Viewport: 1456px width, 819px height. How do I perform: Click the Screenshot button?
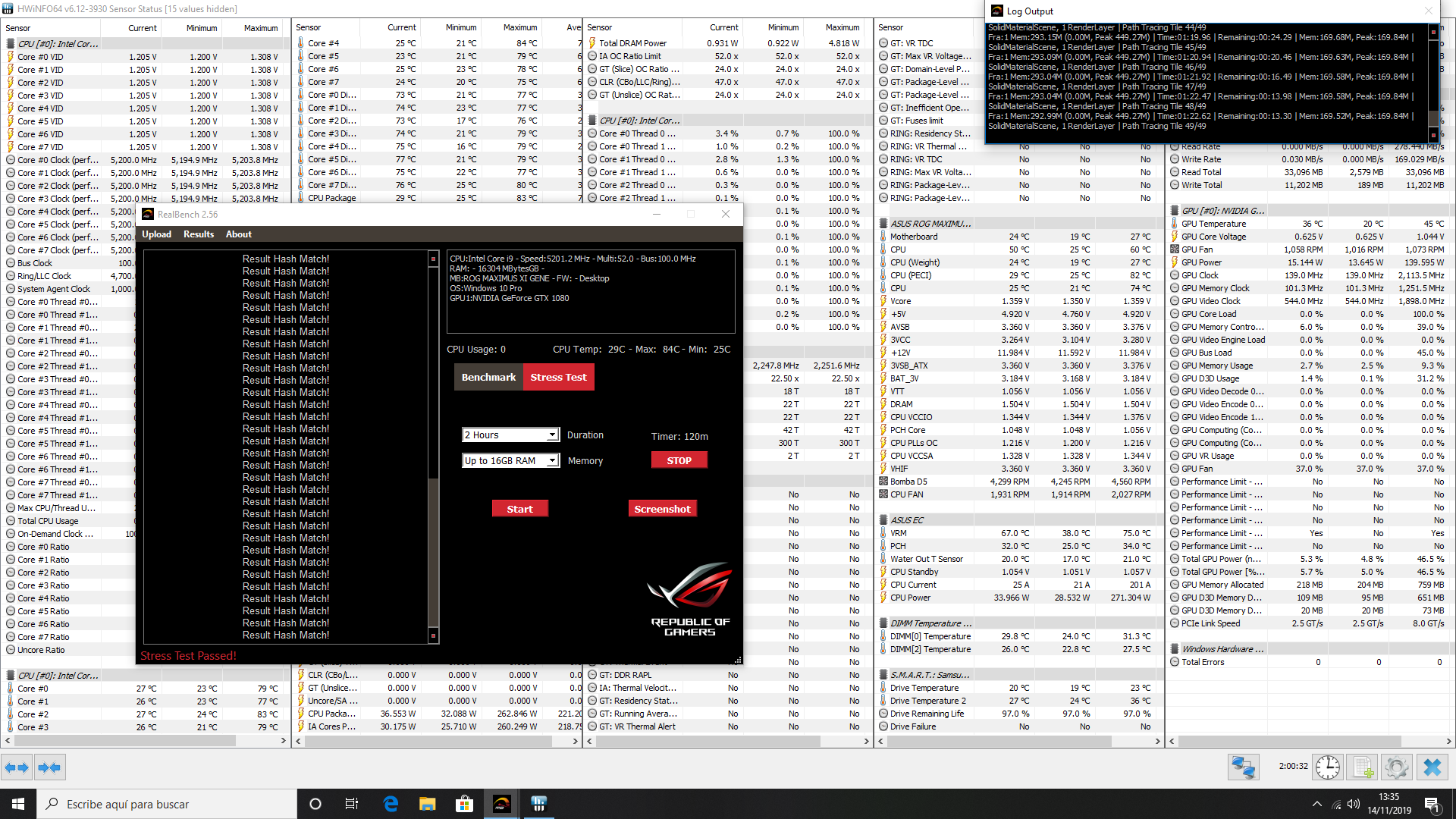662,509
